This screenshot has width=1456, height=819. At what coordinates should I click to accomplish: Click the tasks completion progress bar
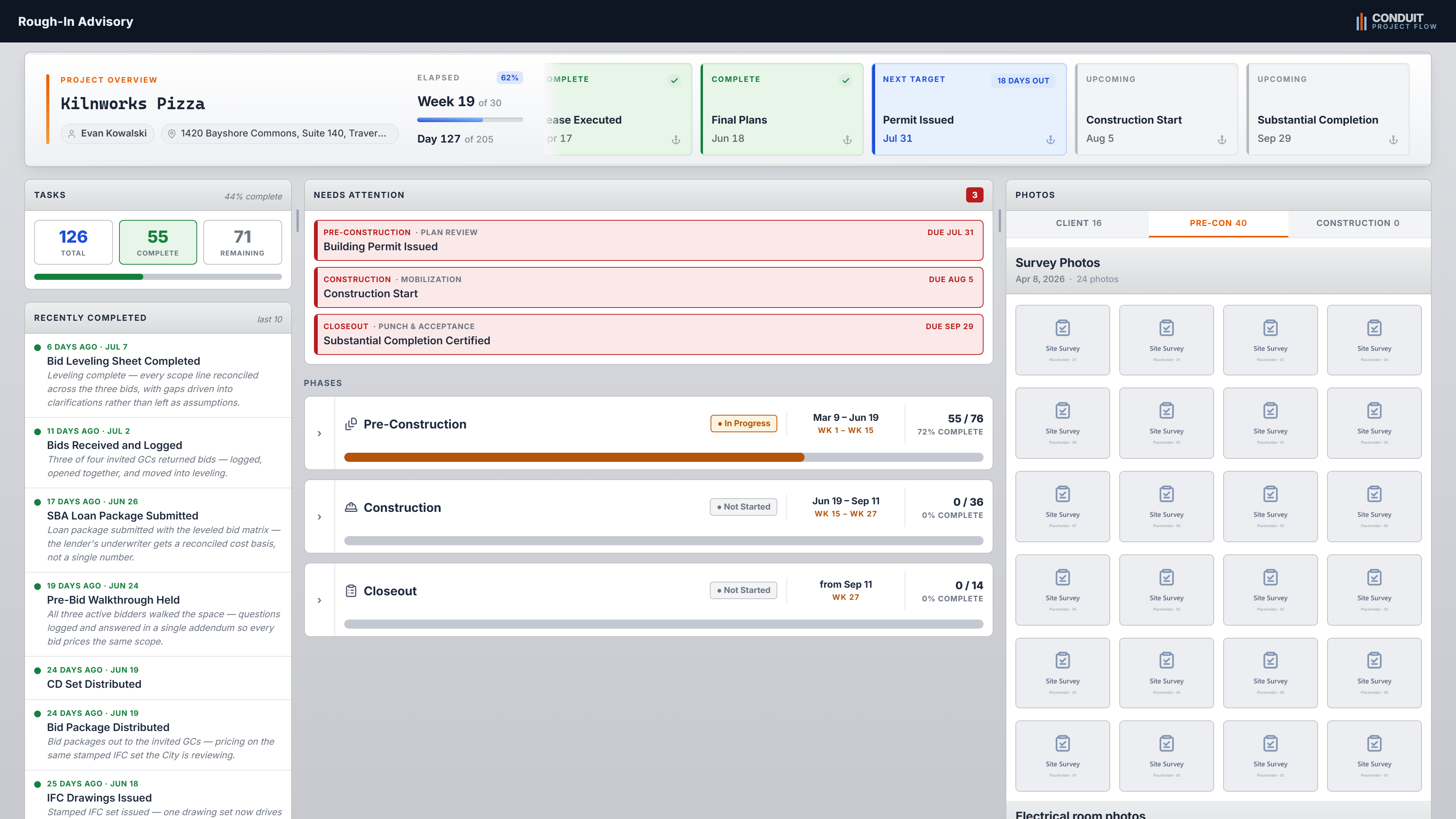(158, 277)
